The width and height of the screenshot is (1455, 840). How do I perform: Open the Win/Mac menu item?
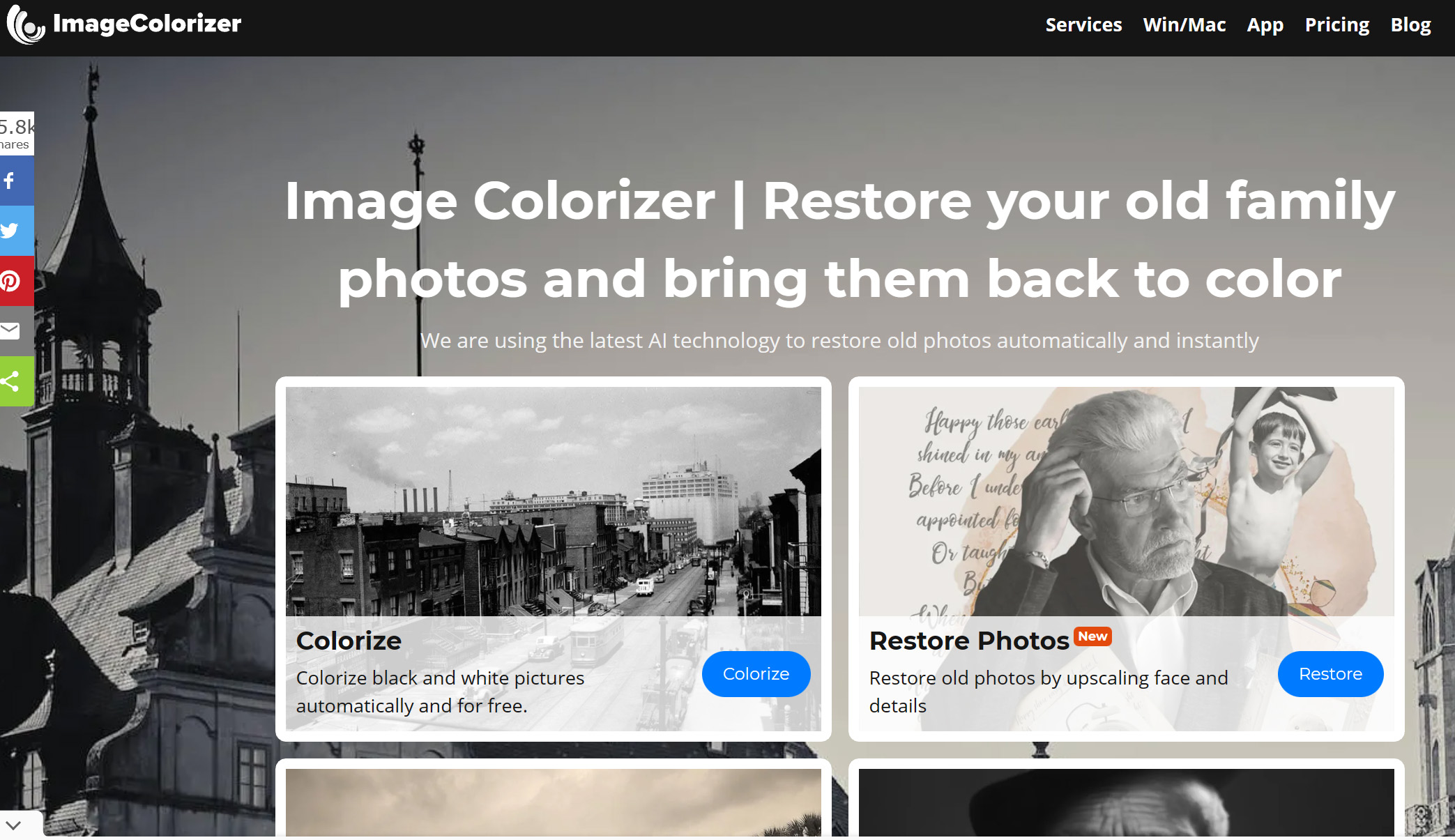[x=1184, y=25]
